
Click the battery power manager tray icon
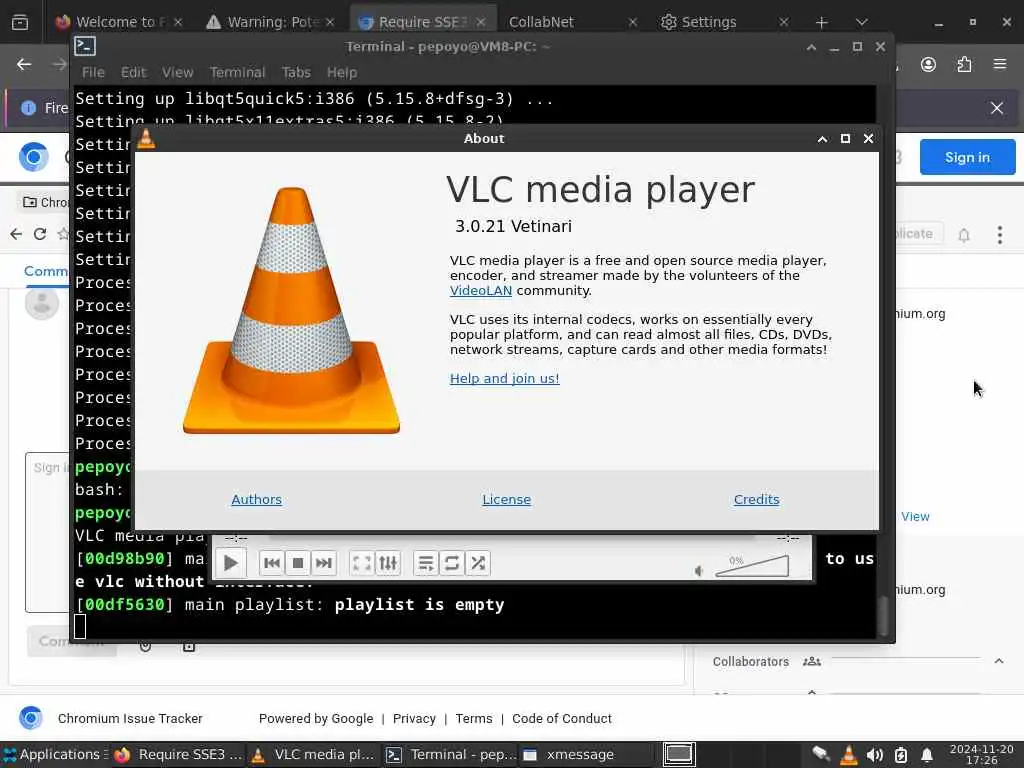901,755
